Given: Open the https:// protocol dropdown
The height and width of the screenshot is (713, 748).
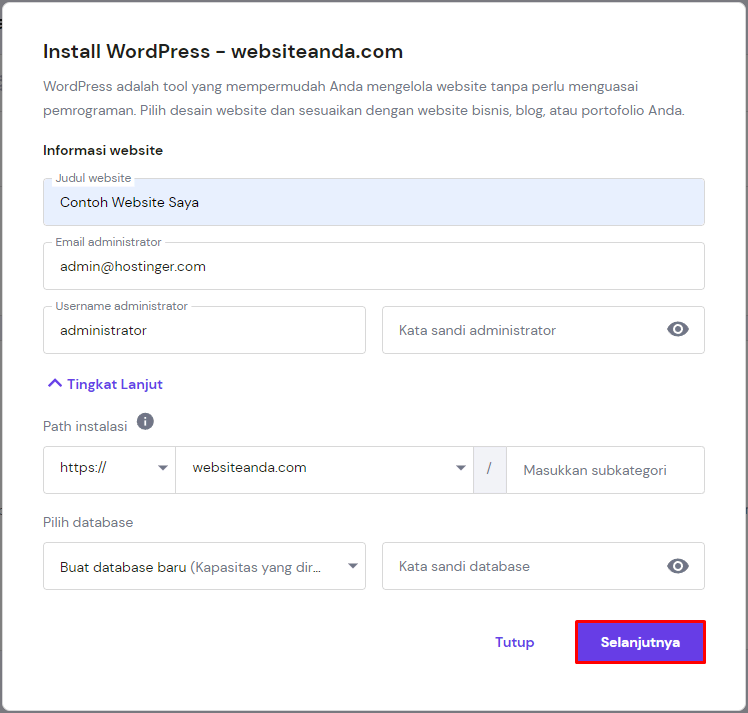Looking at the screenshot, I should coord(109,468).
